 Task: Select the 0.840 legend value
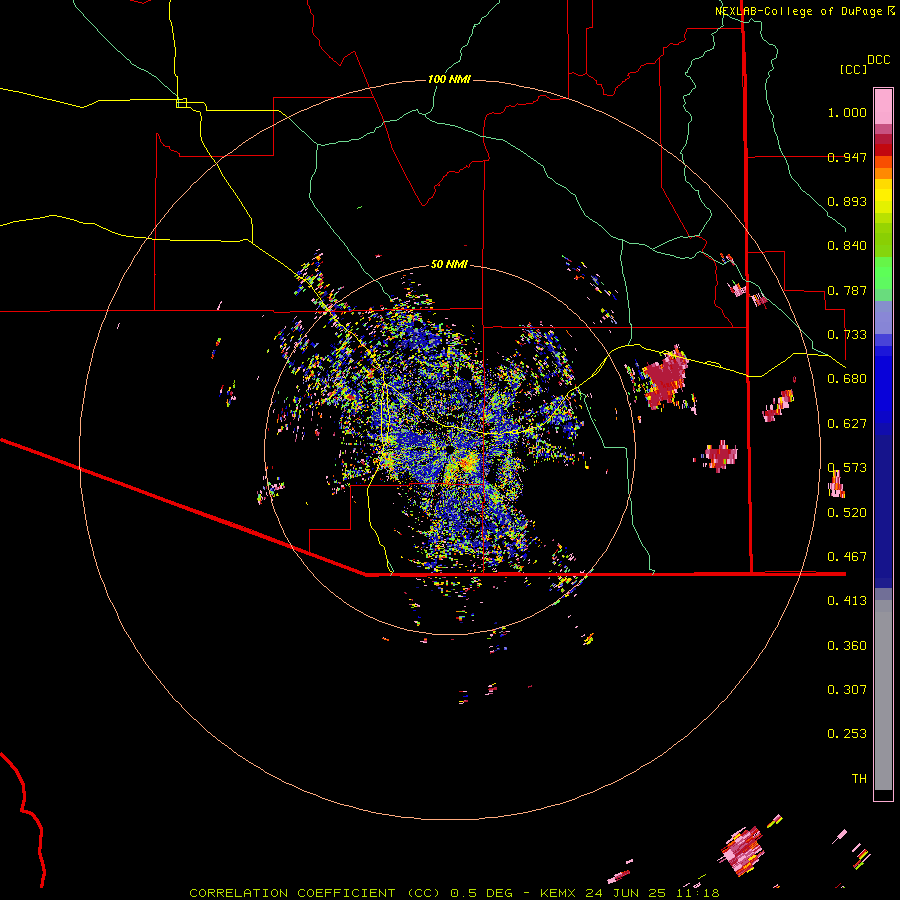[x=847, y=246]
